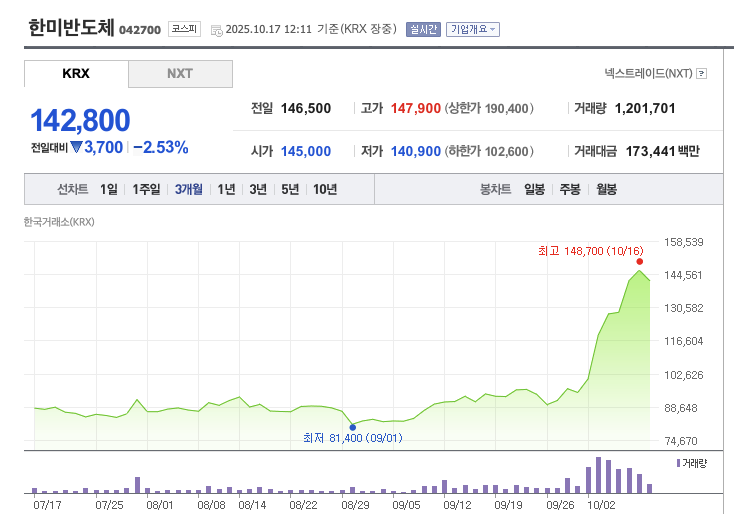Open the 기업개요 dropdown
734x514 pixels.
click(472, 29)
